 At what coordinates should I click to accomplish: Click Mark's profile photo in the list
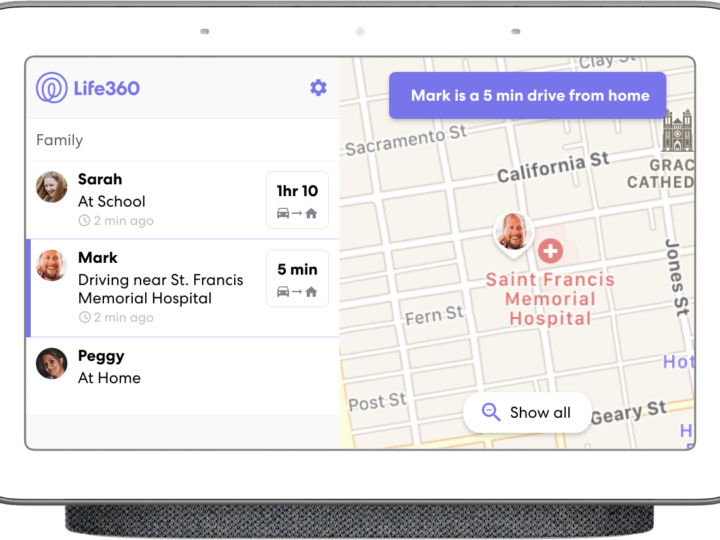click(x=52, y=265)
